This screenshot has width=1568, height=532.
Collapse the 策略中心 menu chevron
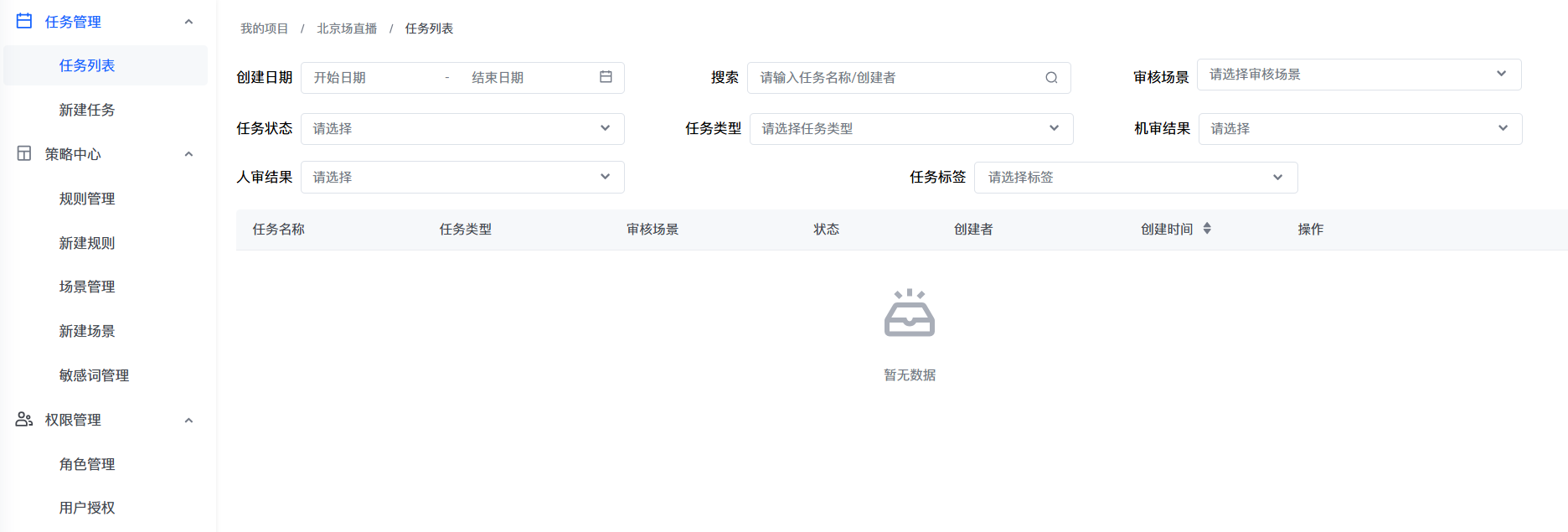pyautogui.click(x=188, y=154)
